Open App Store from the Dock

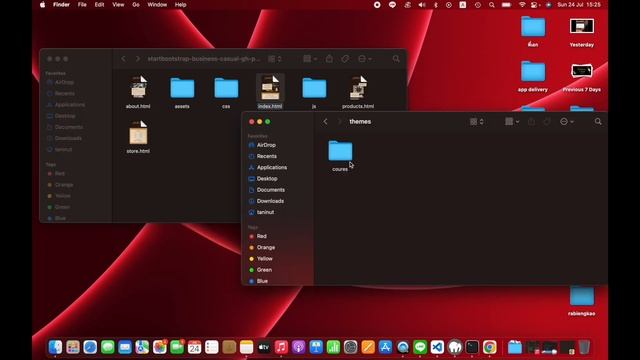click(x=385, y=347)
